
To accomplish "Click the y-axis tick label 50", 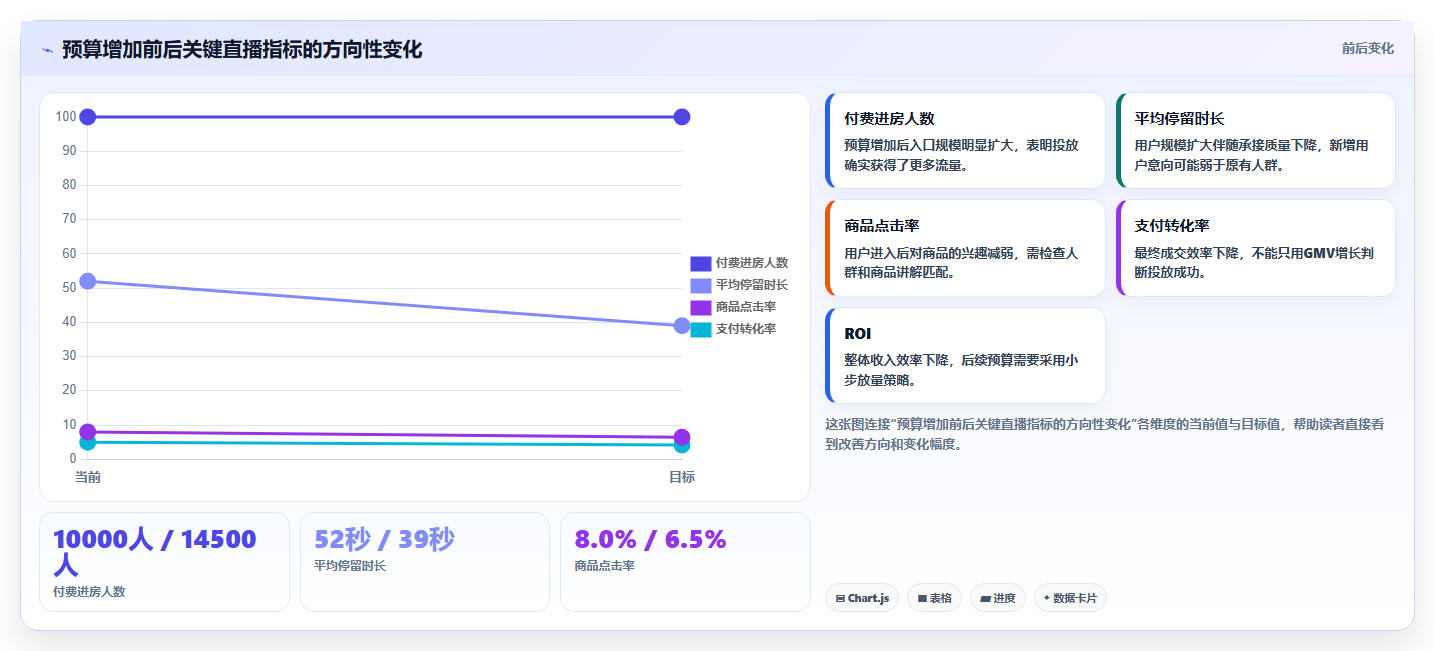I will click(69, 288).
